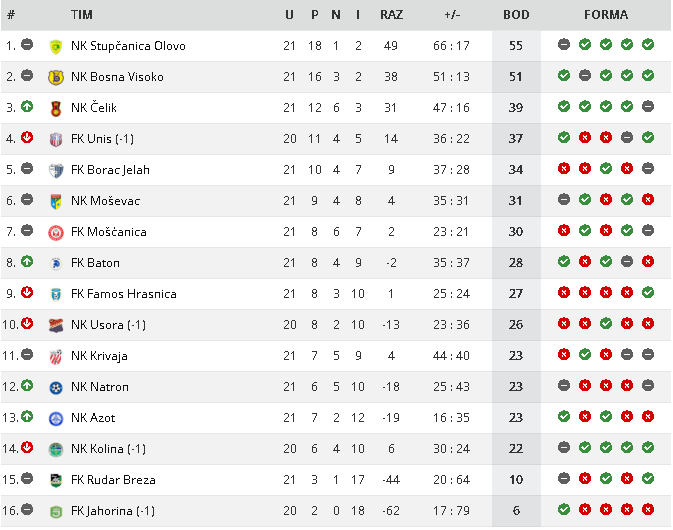The width and height of the screenshot is (673, 530).
Task: Open NK Krivaja team link
Action: [x=99, y=356]
